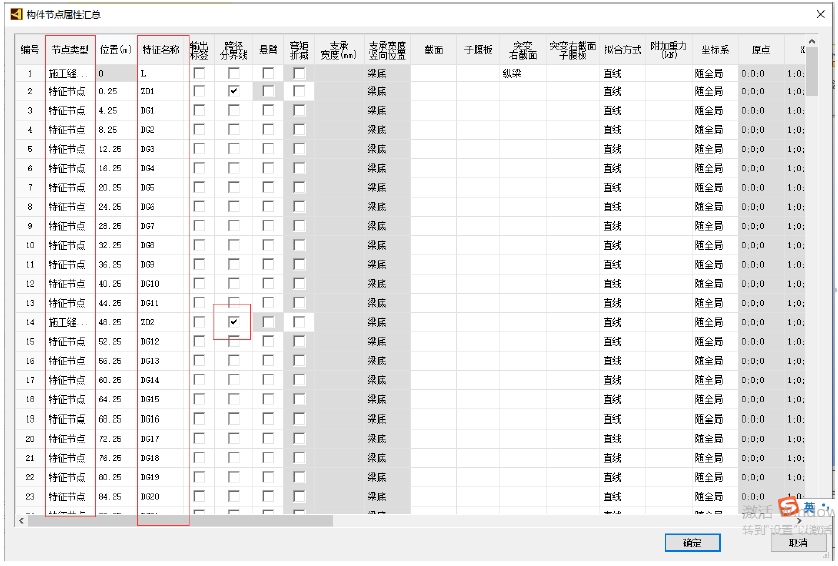Tick 悬臂 checkbox in DG15 row

tap(268, 399)
